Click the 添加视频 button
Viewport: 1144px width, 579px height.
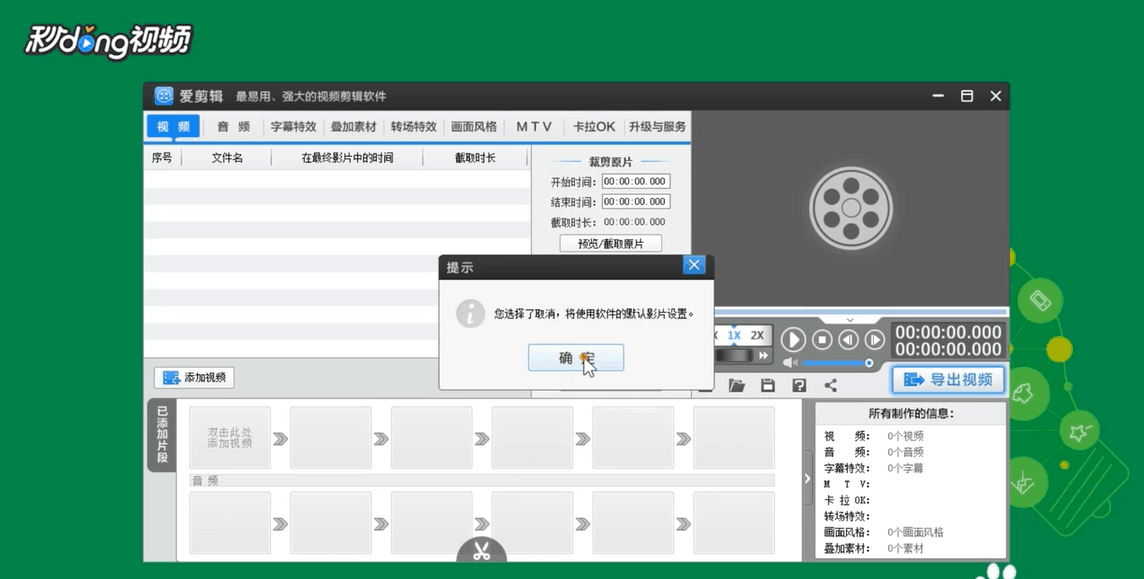[x=194, y=378]
